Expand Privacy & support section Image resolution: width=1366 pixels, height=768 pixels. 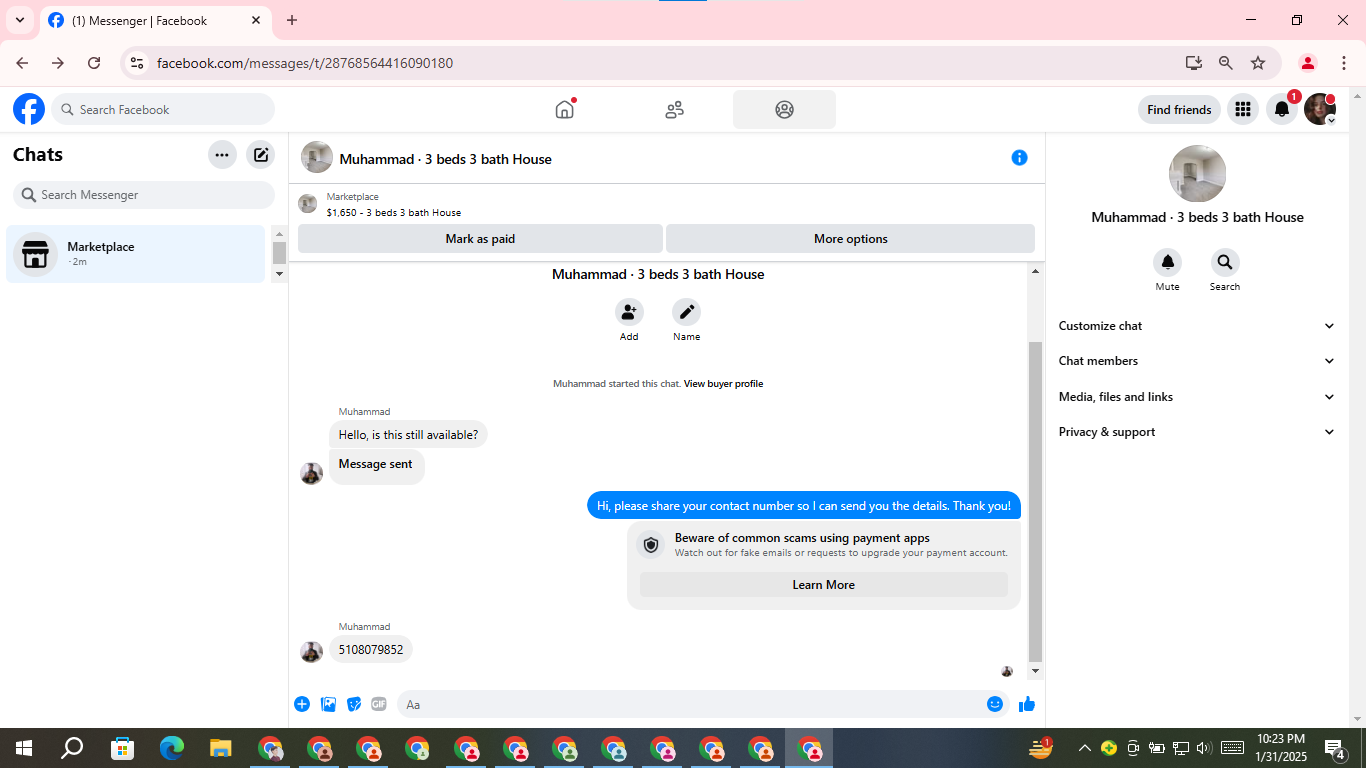(x=1197, y=432)
